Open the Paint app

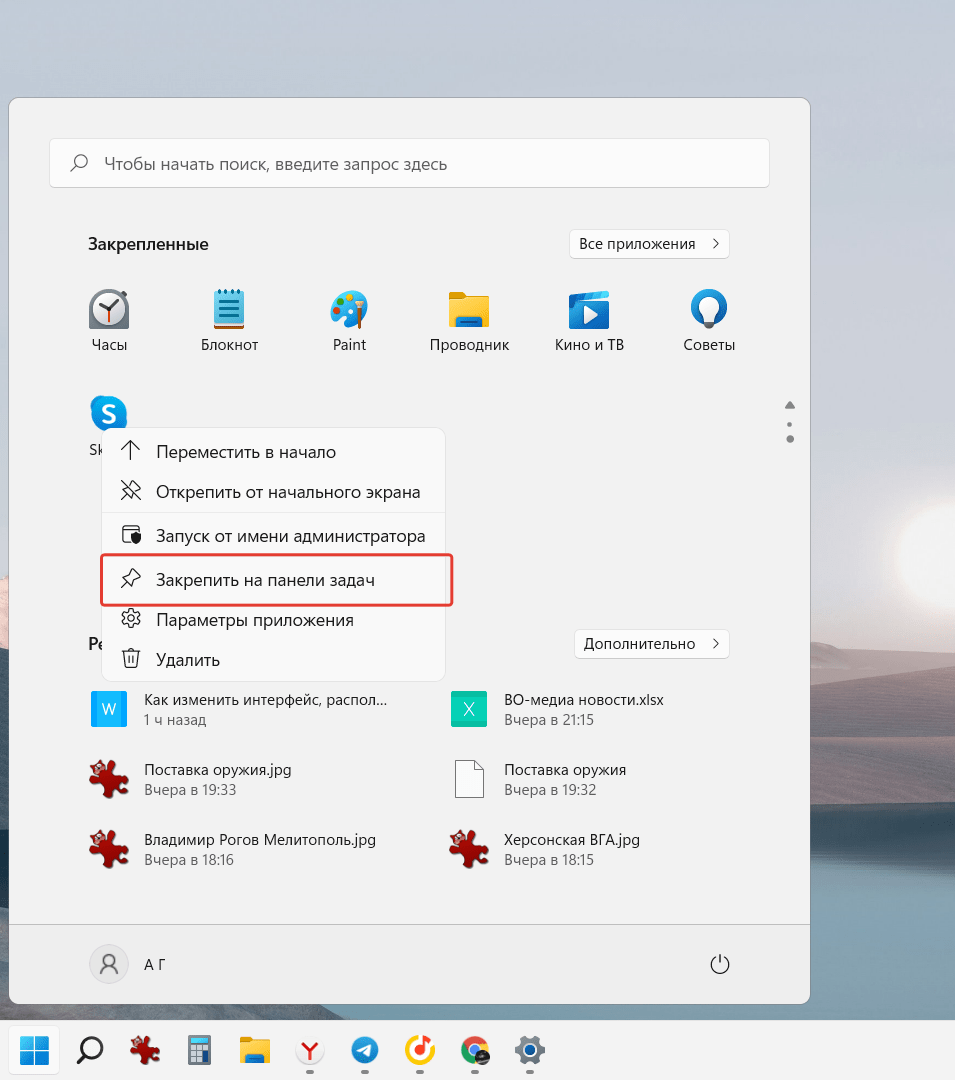pos(349,320)
